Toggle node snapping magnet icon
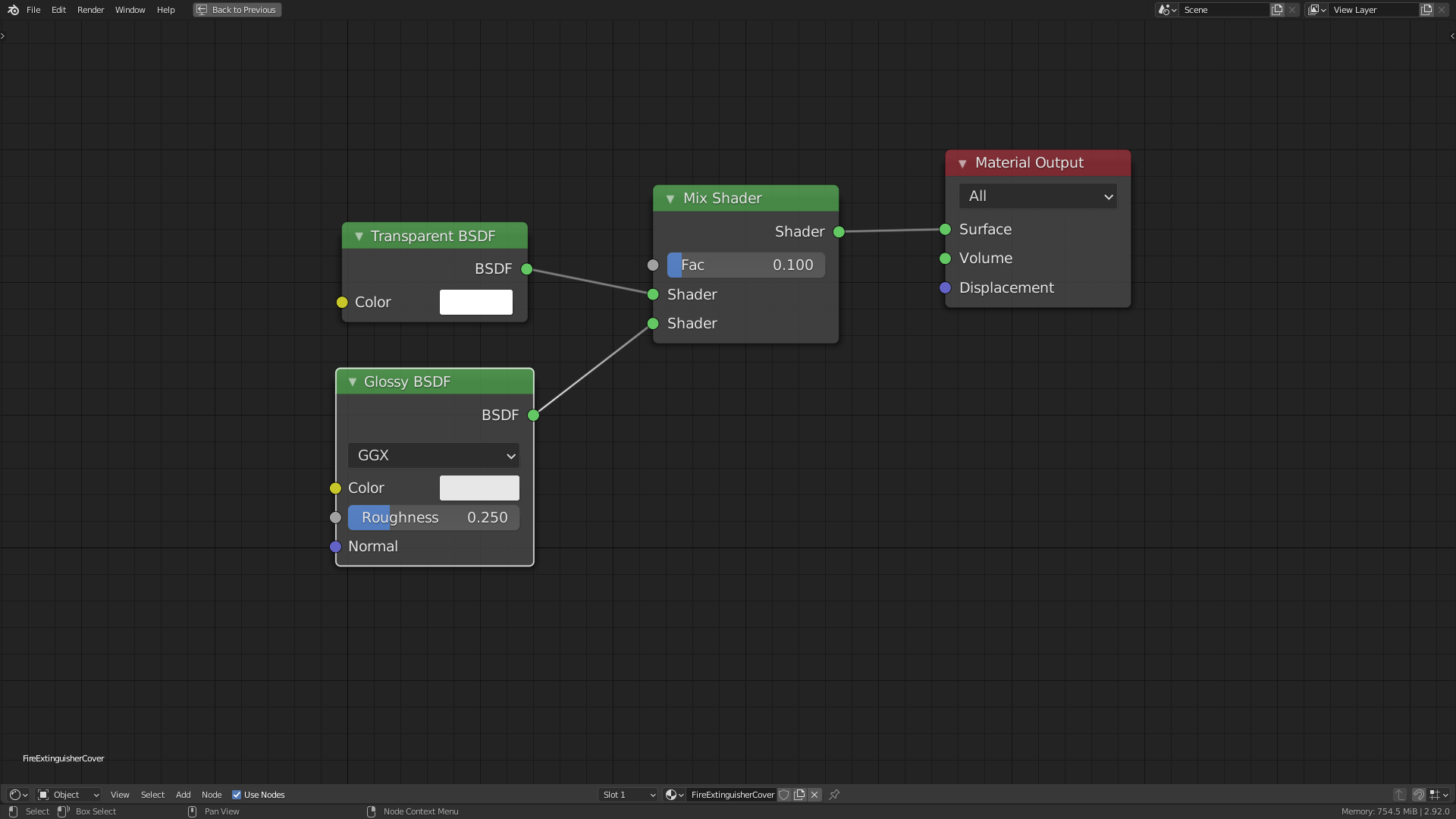The image size is (1456, 819). coord(1419,795)
